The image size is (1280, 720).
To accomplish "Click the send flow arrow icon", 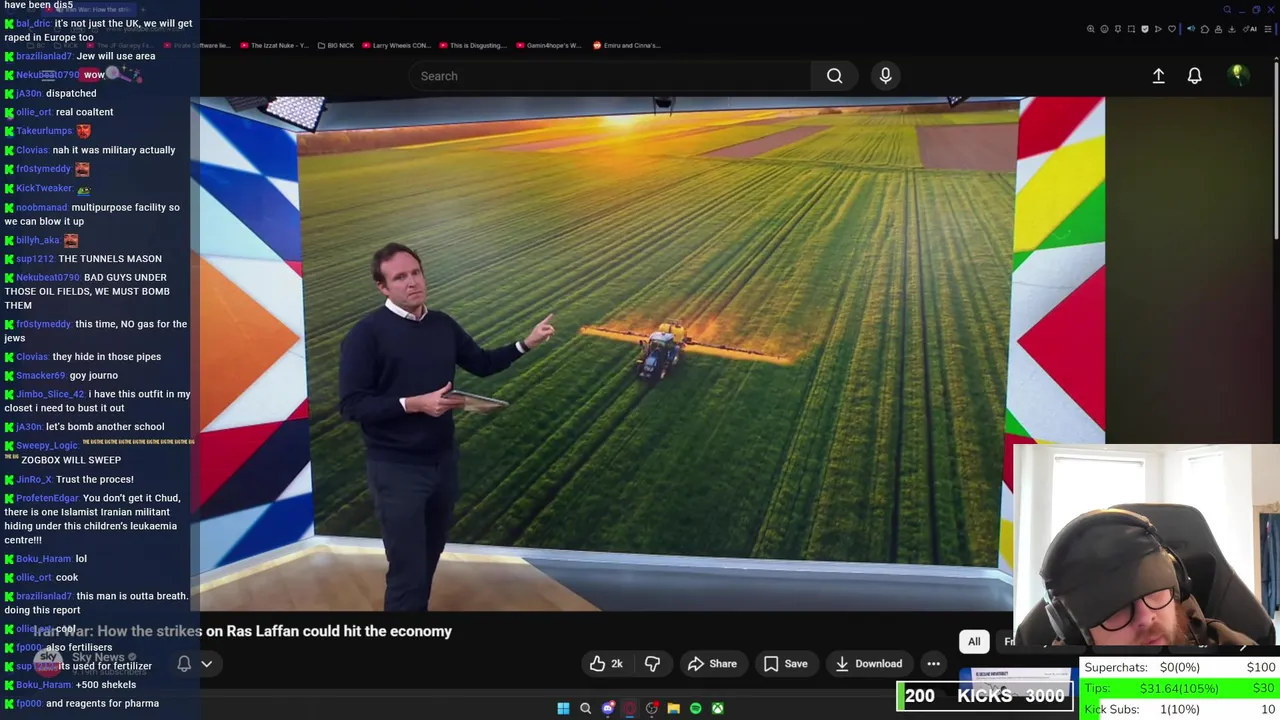I will 1158,29.
